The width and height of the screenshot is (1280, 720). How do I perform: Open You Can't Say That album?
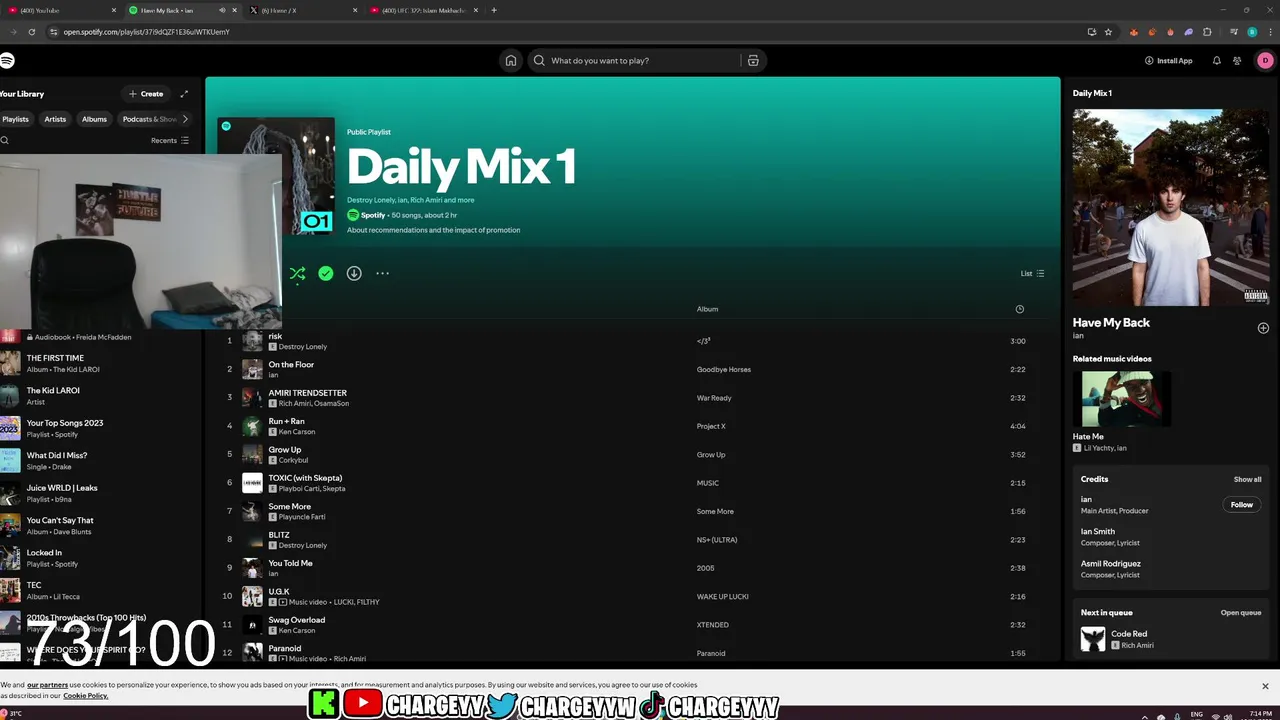tap(100, 525)
